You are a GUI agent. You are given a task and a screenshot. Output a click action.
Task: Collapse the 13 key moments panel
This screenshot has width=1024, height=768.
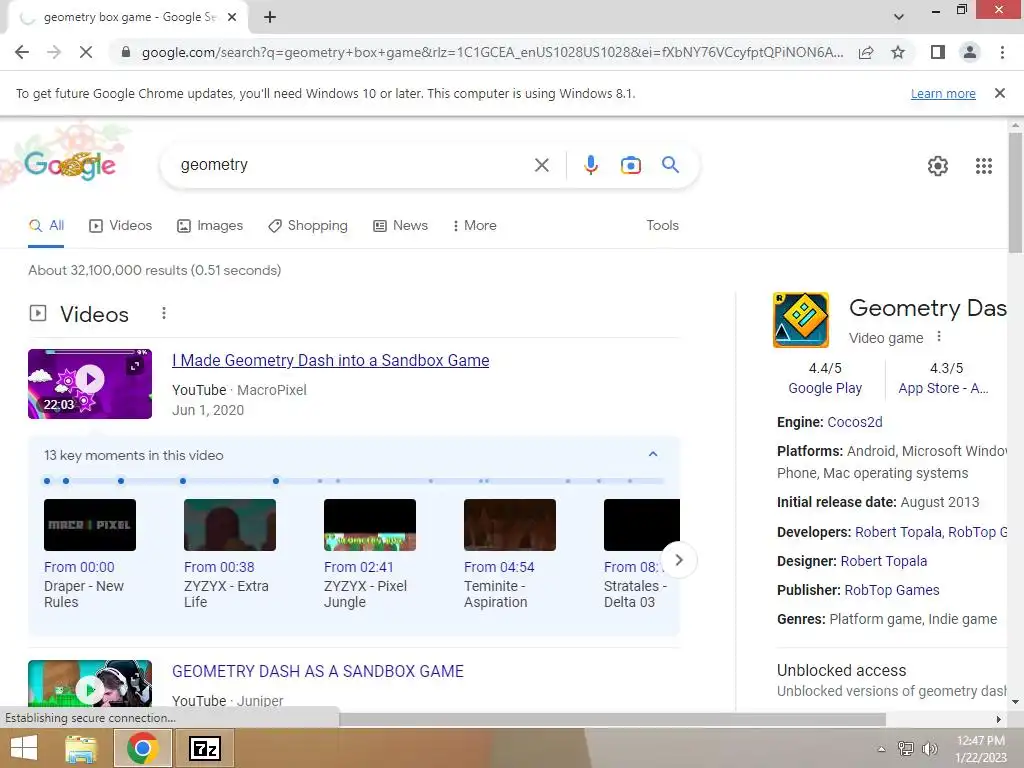point(652,455)
